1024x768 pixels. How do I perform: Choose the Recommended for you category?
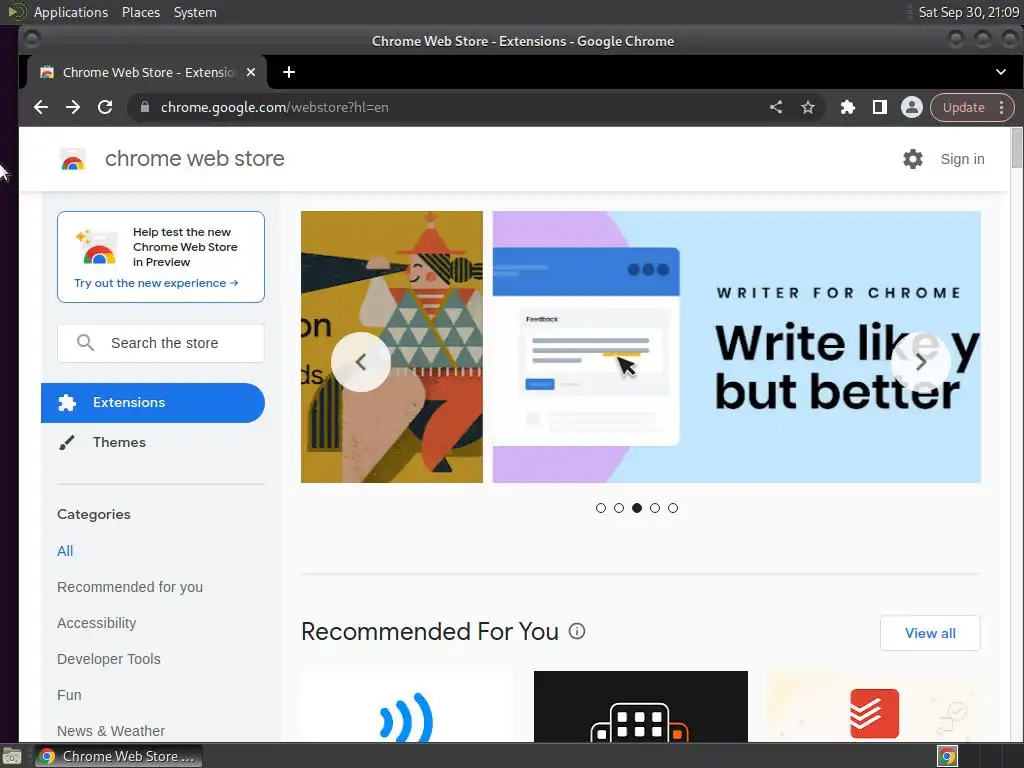pyautogui.click(x=130, y=587)
